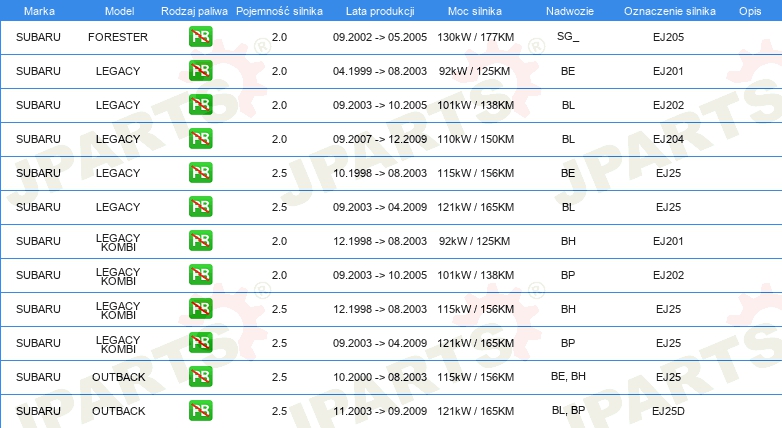The width and height of the screenshot is (782, 428).
Task: Click the Lata produkcji column header
Action: [x=380, y=11]
